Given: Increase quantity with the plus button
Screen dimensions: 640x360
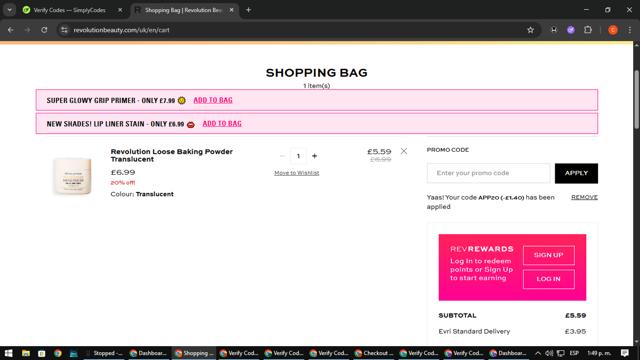Looking at the screenshot, I should tap(314, 156).
